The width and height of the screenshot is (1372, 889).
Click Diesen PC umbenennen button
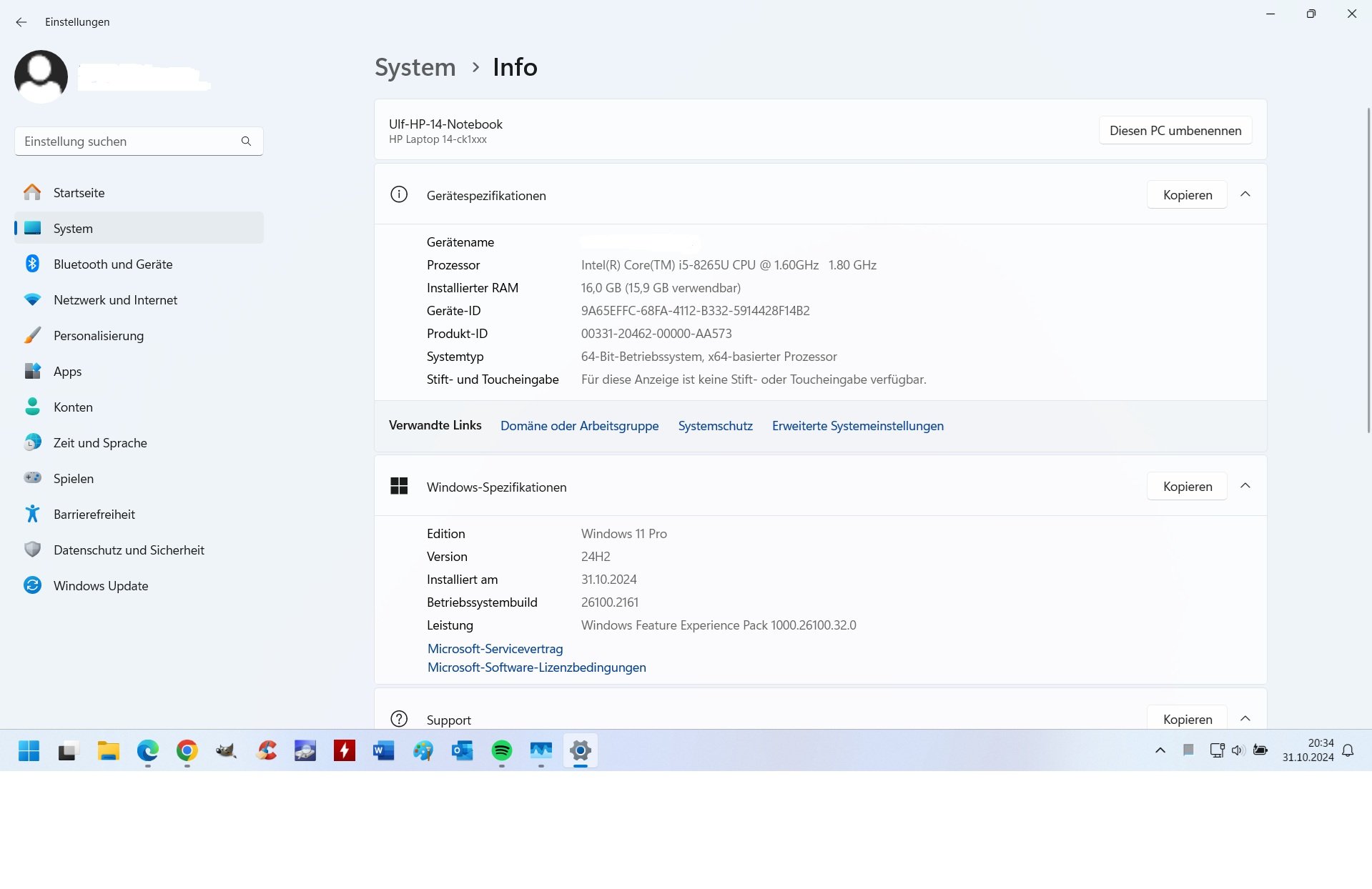click(1175, 130)
